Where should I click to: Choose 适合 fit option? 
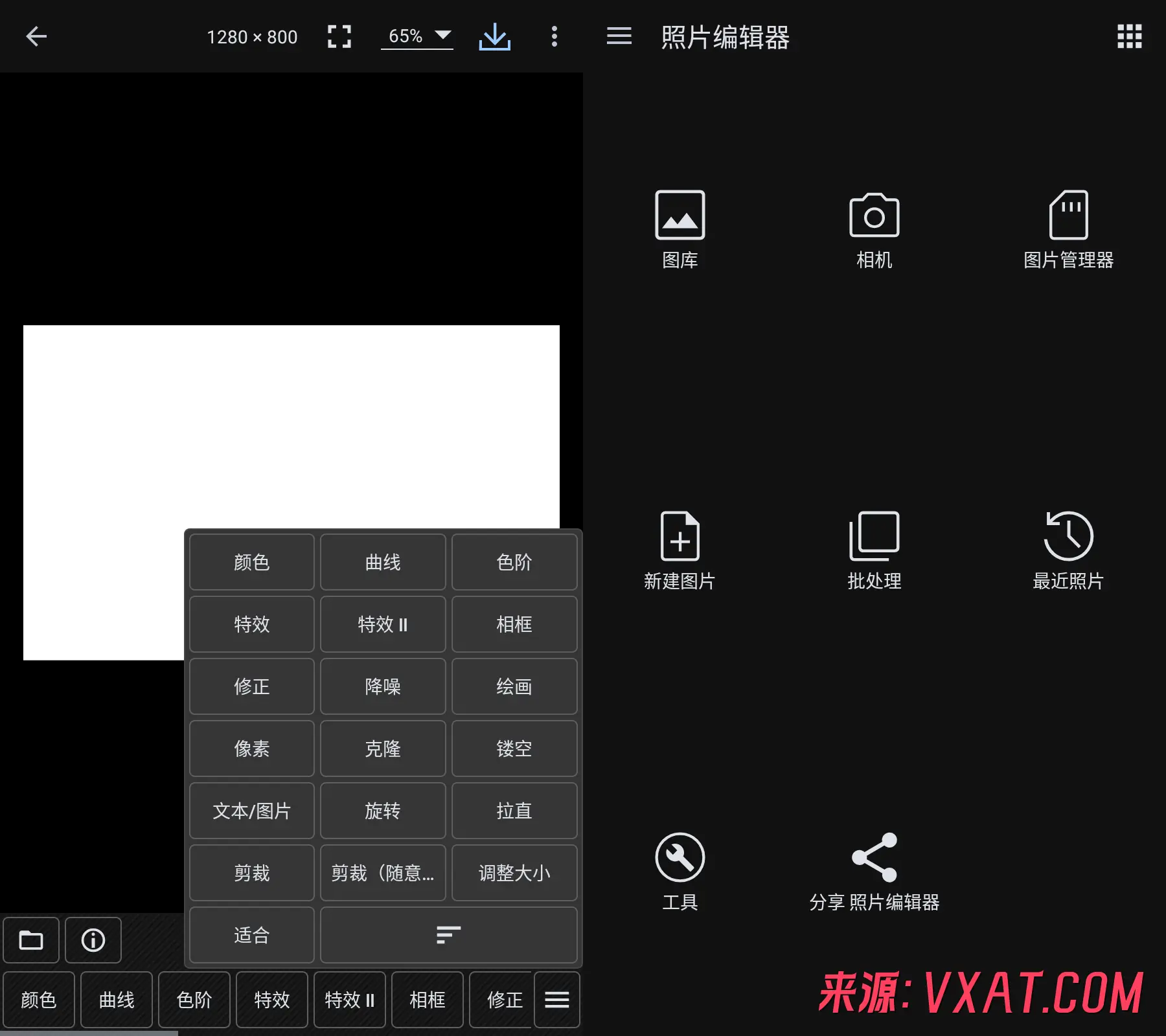pos(252,935)
